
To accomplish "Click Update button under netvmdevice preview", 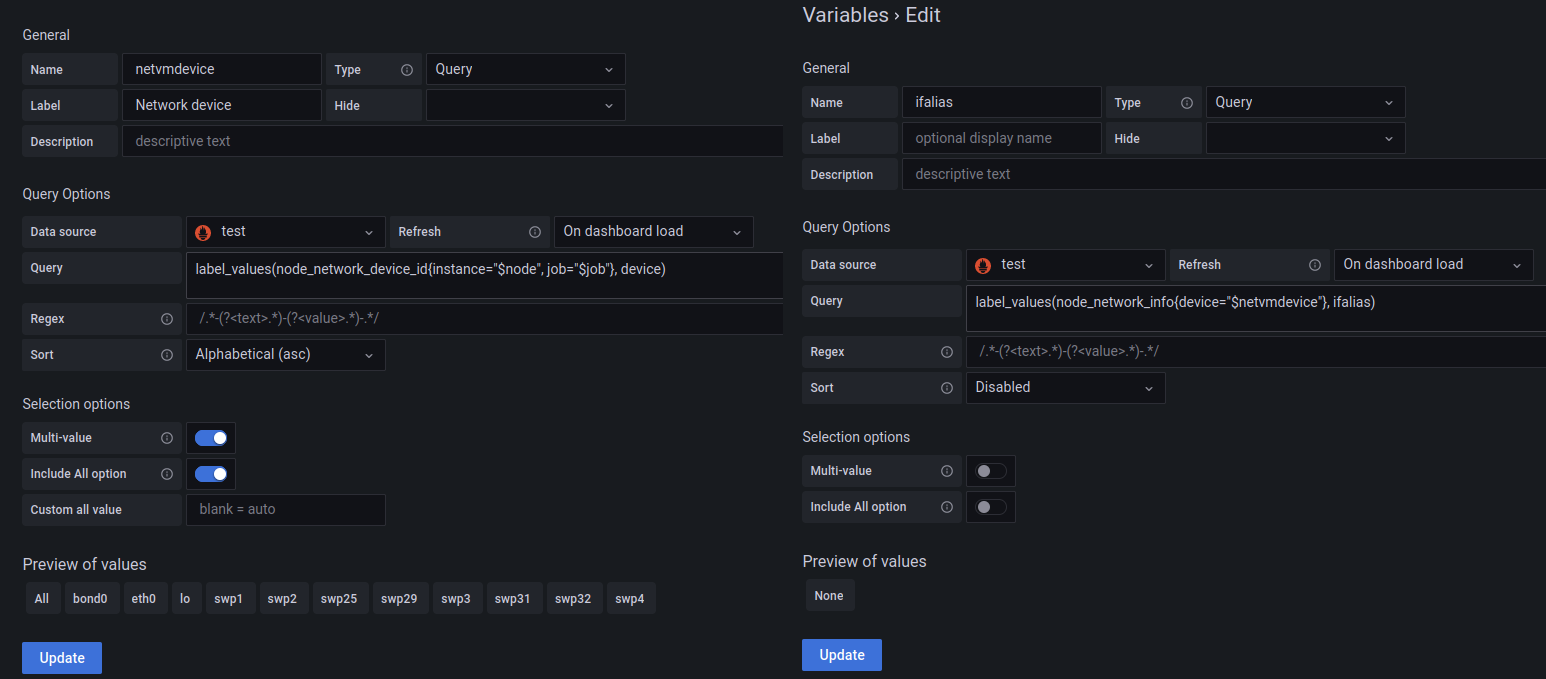I will click(x=62, y=658).
